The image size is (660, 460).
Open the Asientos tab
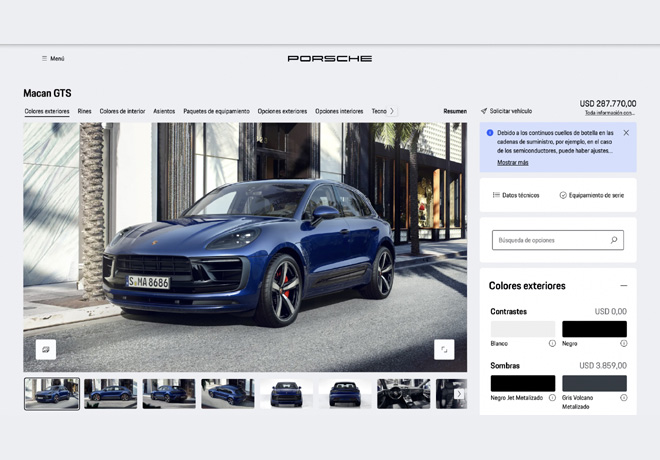pyautogui.click(x=164, y=111)
